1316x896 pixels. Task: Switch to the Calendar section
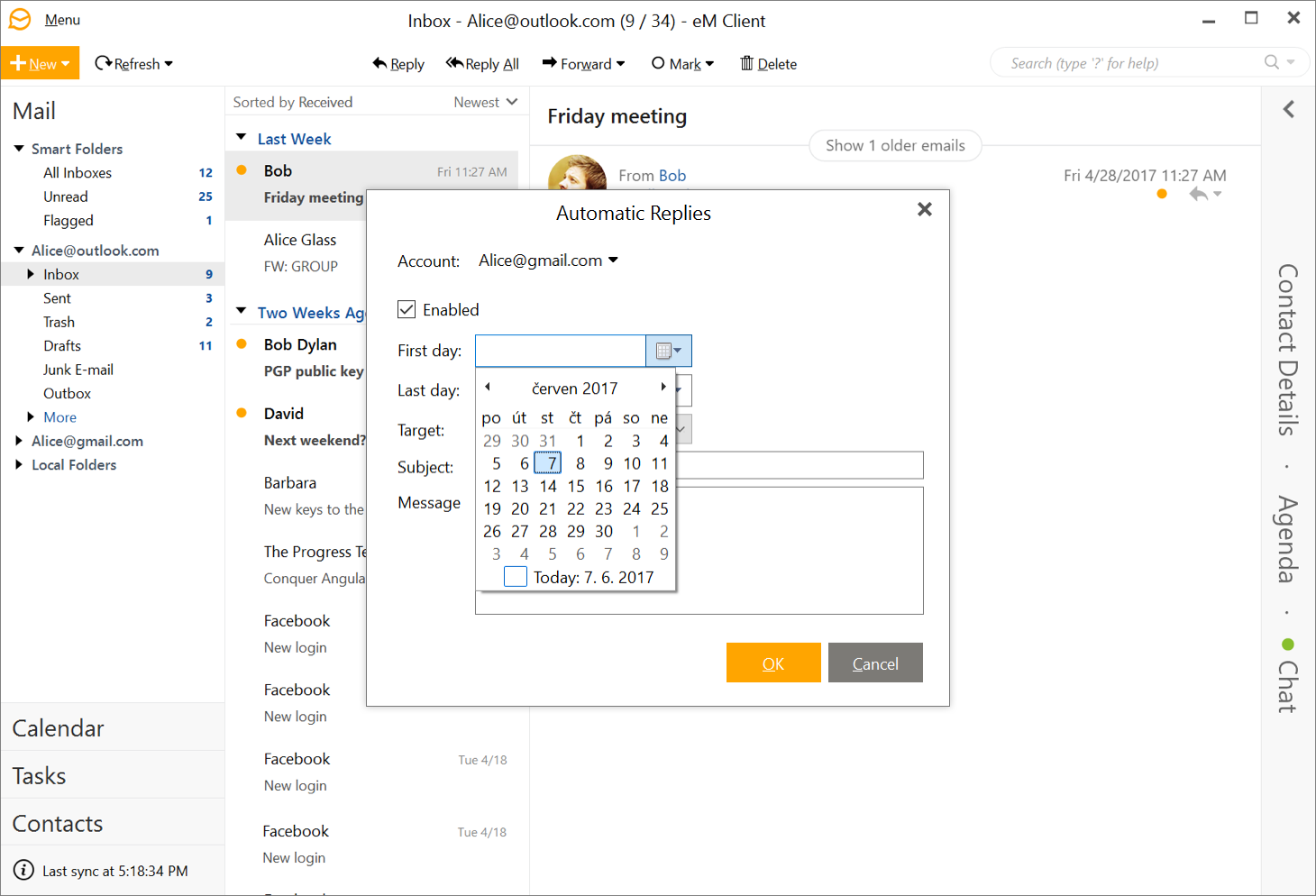point(59,728)
